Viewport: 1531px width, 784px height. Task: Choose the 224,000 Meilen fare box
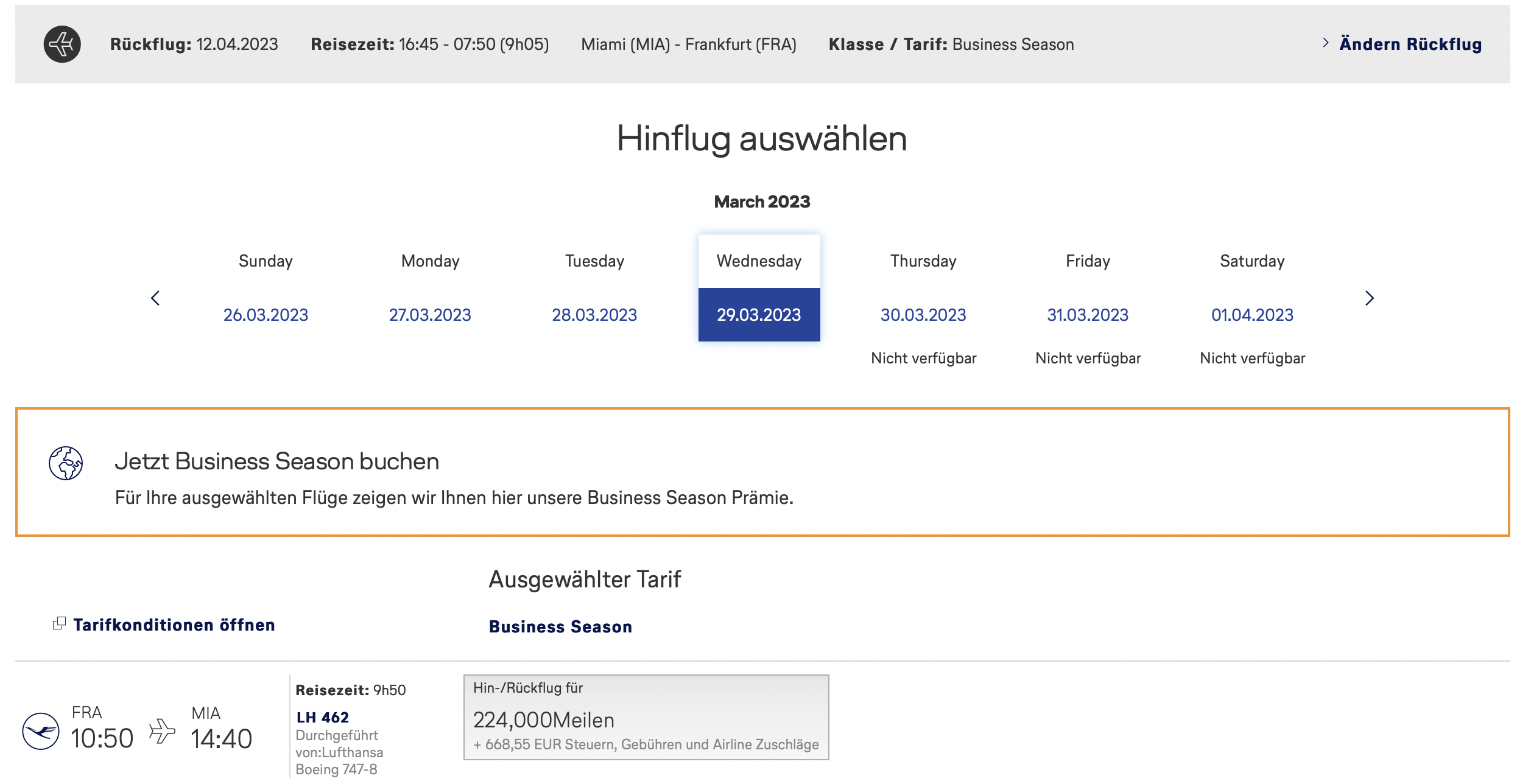(x=646, y=718)
